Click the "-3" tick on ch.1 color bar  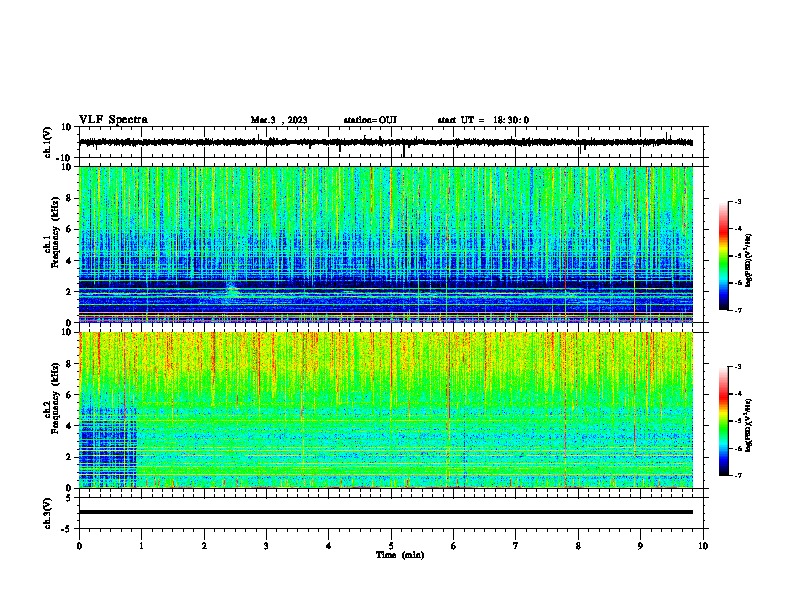tap(737, 202)
